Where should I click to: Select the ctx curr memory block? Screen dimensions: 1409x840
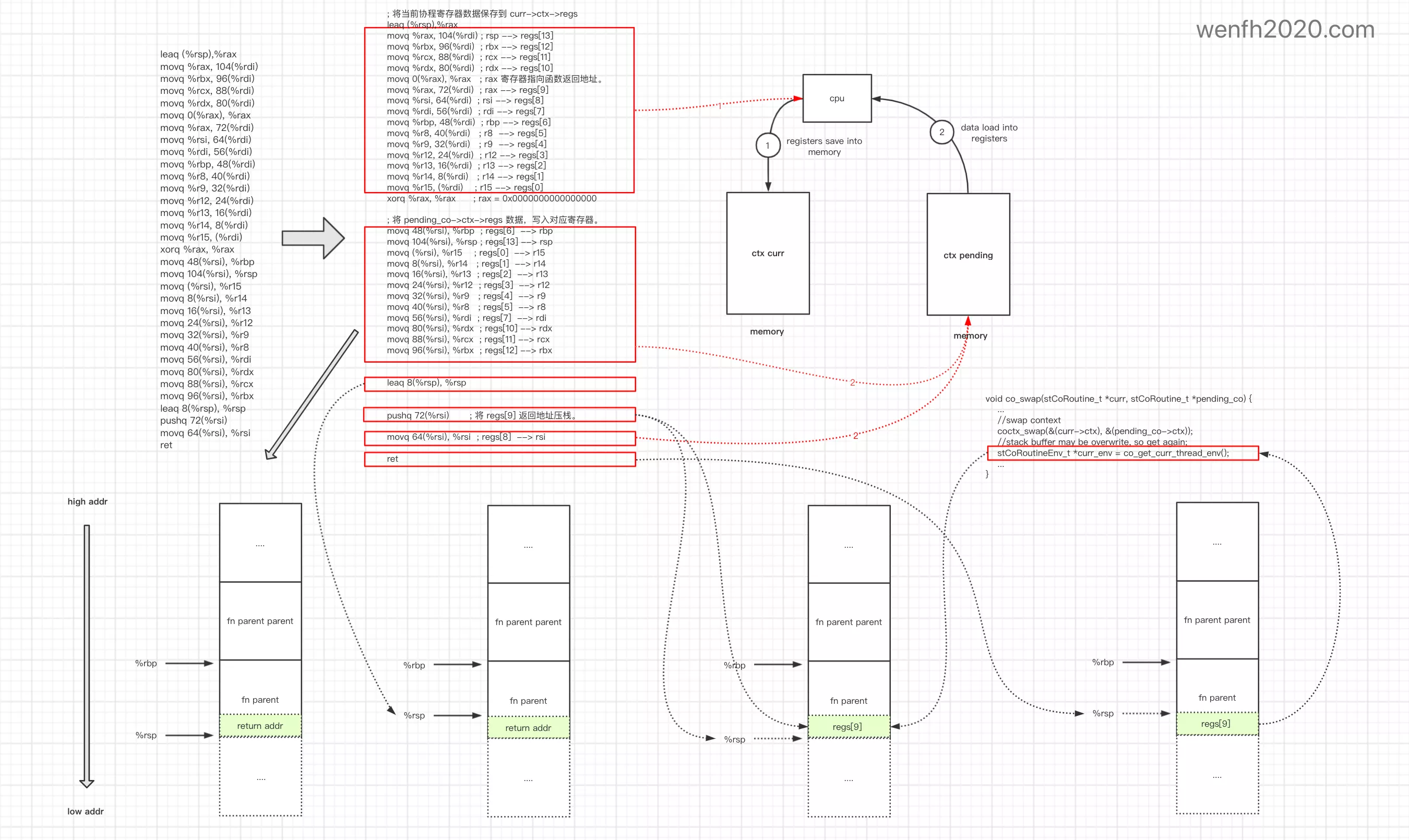pyautogui.click(x=768, y=253)
